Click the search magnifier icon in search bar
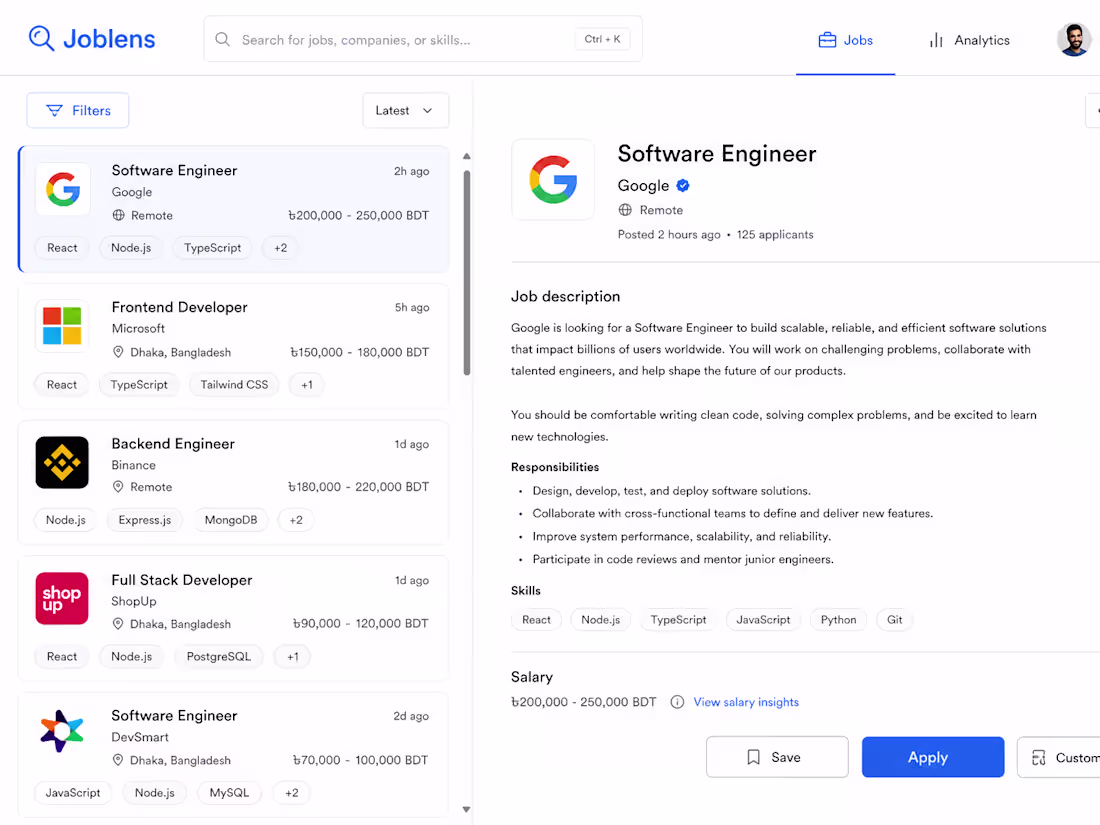The image size is (1100, 825). pos(222,39)
